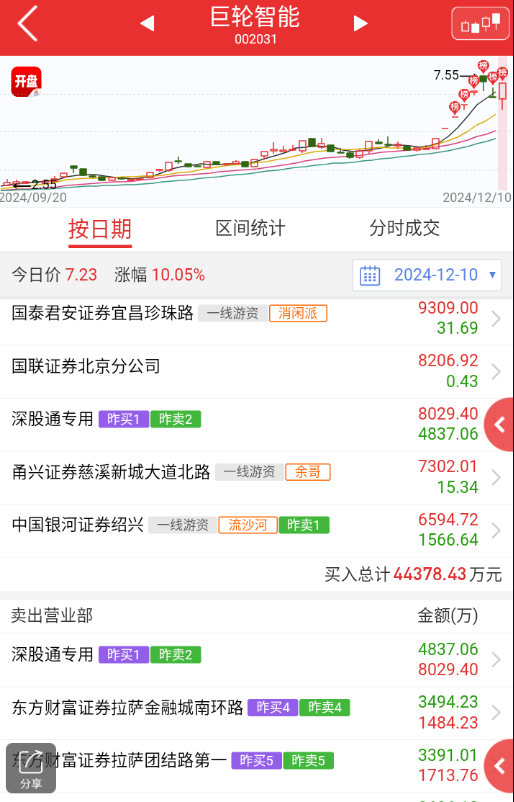Tap 一线游资 tag on 甬兴证券 row
Screen dimensions: 514x802
[x=249, y=472]
